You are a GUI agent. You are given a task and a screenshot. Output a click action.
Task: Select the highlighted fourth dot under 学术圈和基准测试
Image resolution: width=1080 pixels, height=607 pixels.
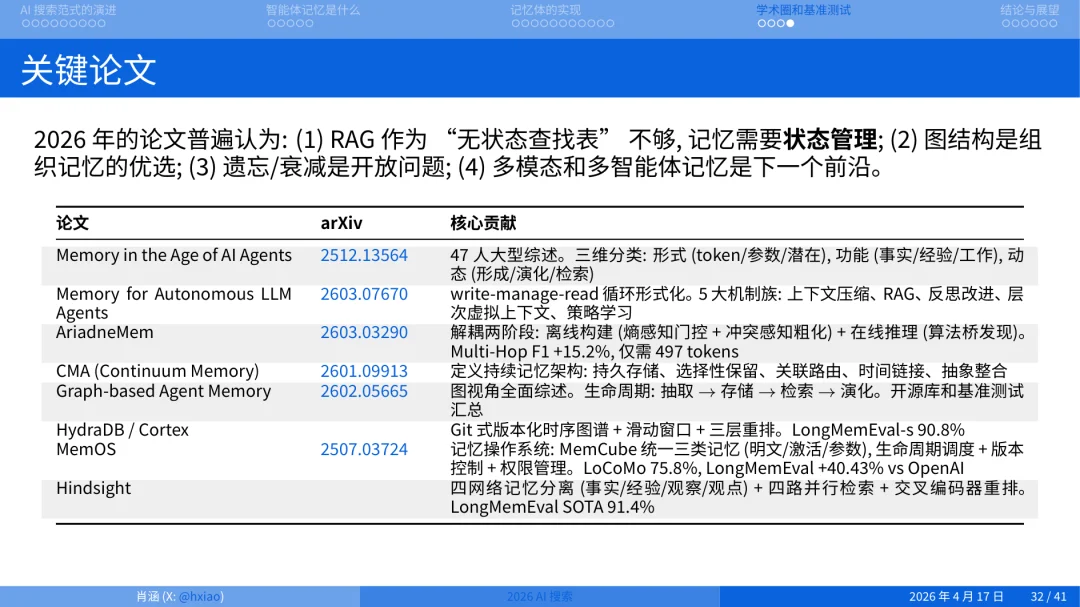pos(790,21)
